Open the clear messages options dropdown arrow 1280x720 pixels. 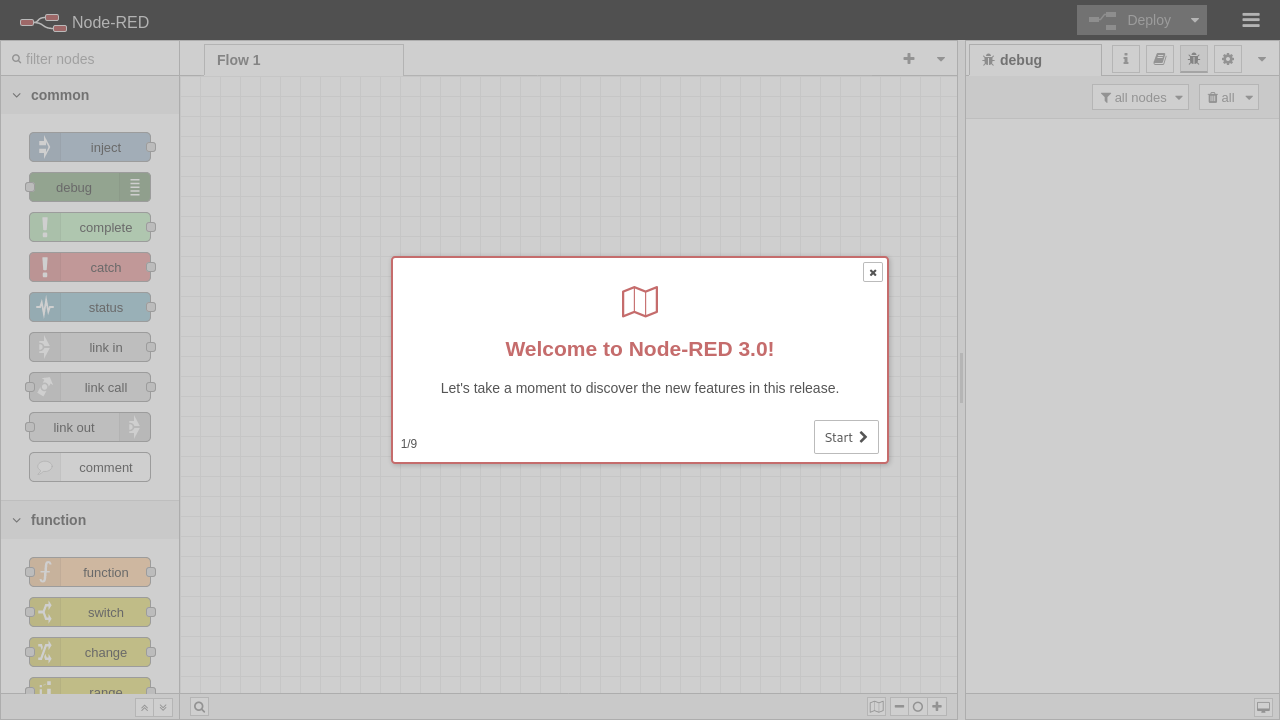[1249, 97]
